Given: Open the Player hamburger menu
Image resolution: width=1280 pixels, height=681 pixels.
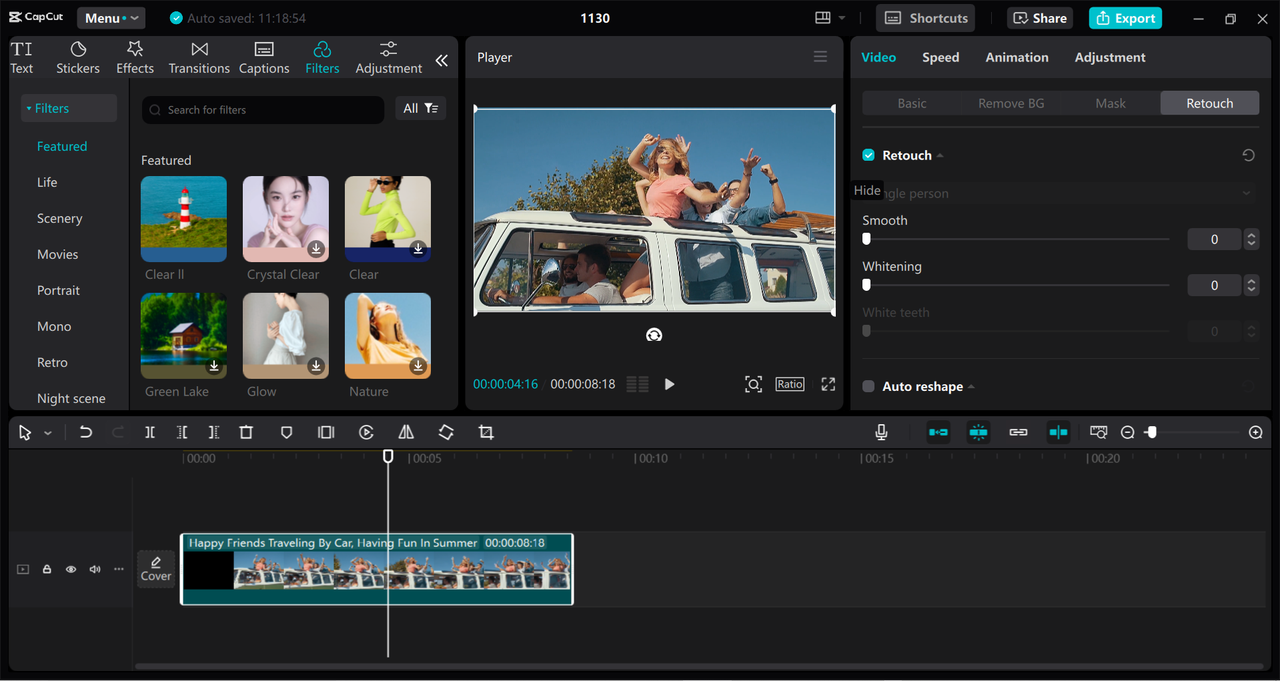Looking at the screenshot, I should coord(820,57).
